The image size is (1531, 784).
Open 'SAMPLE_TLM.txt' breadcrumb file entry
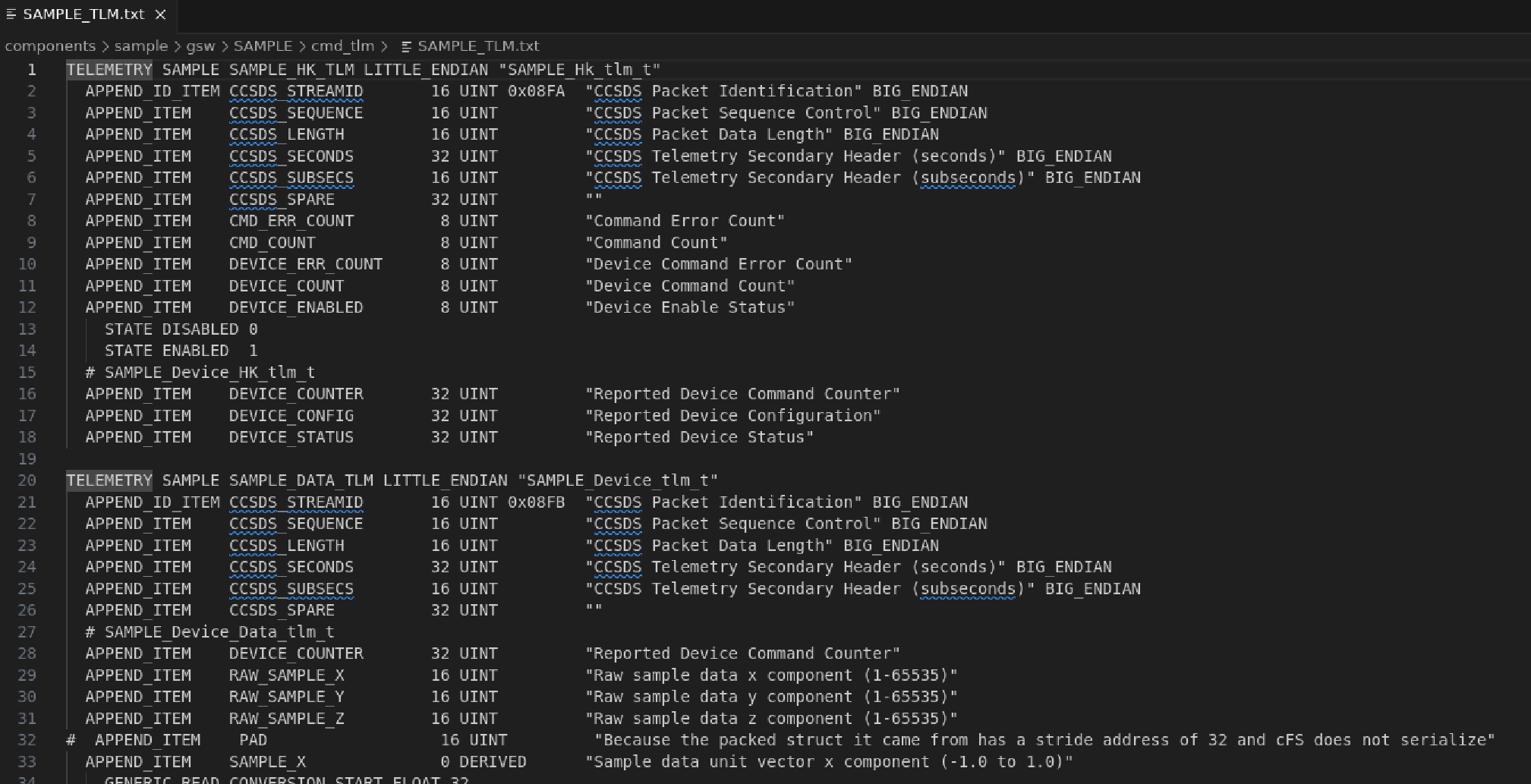[478, 46]
